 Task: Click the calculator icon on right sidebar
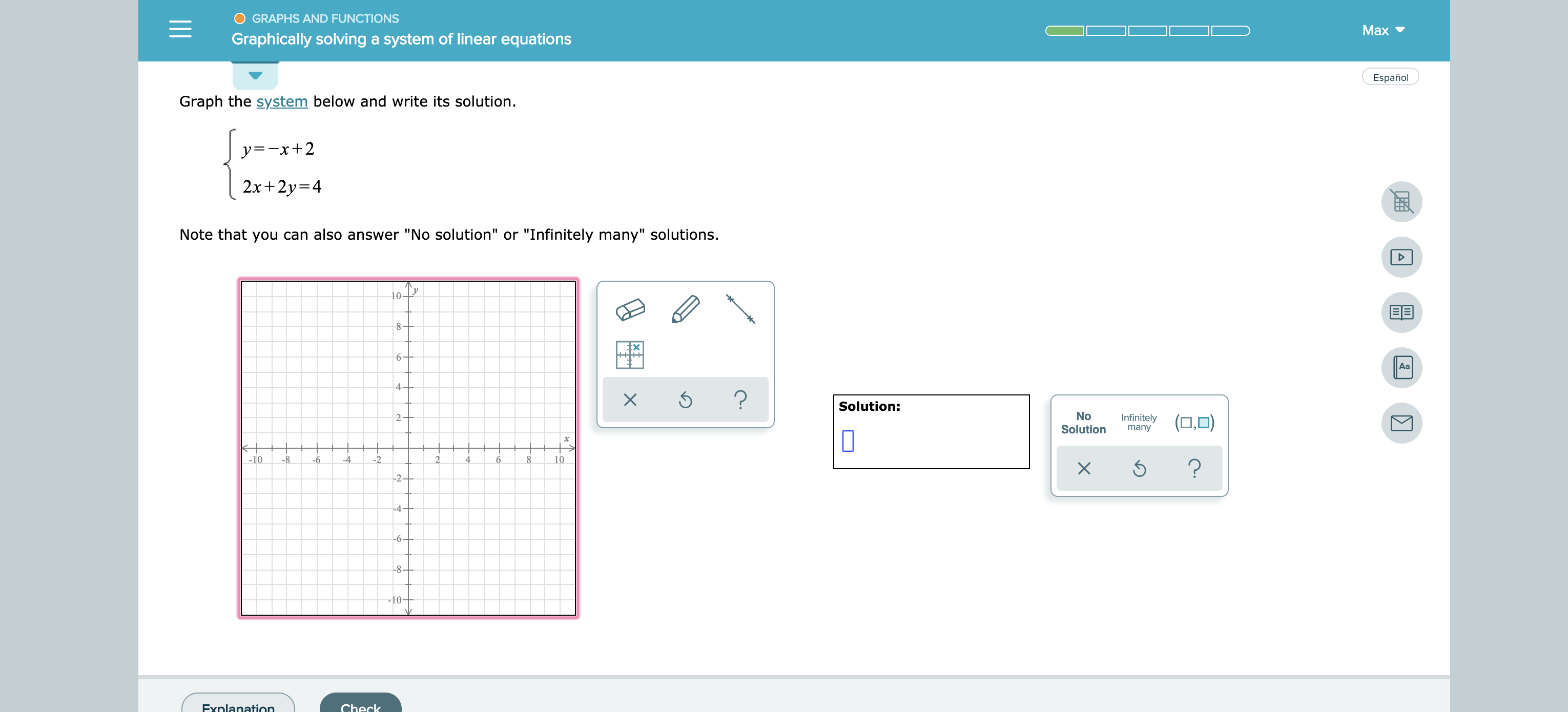1402,200
